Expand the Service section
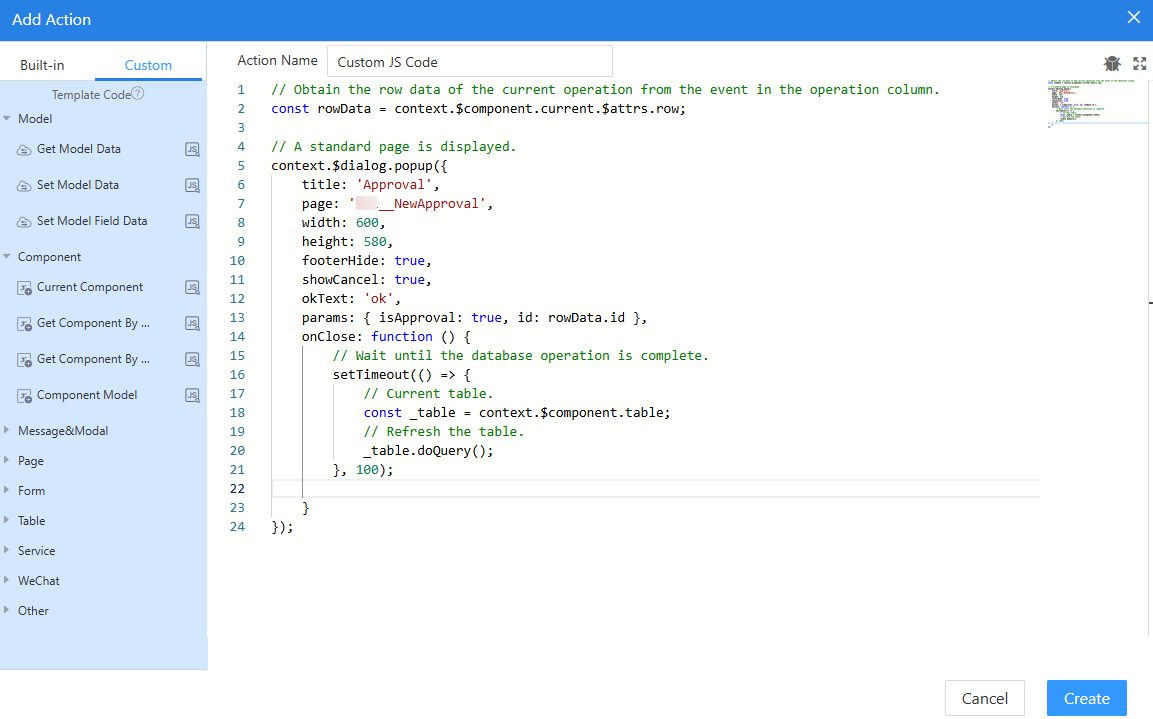 (x=7, y=550)
